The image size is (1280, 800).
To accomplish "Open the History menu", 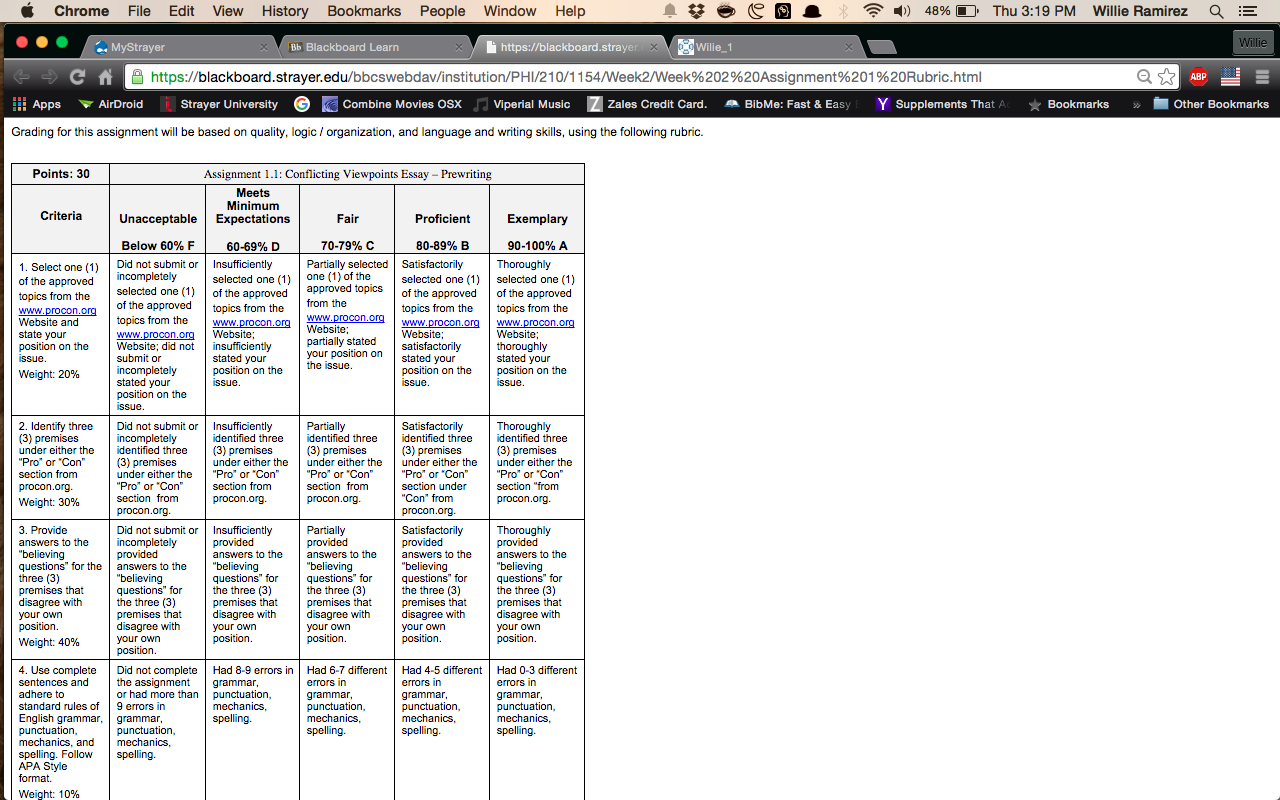I will pyautogui.click(x=285, y=11).
